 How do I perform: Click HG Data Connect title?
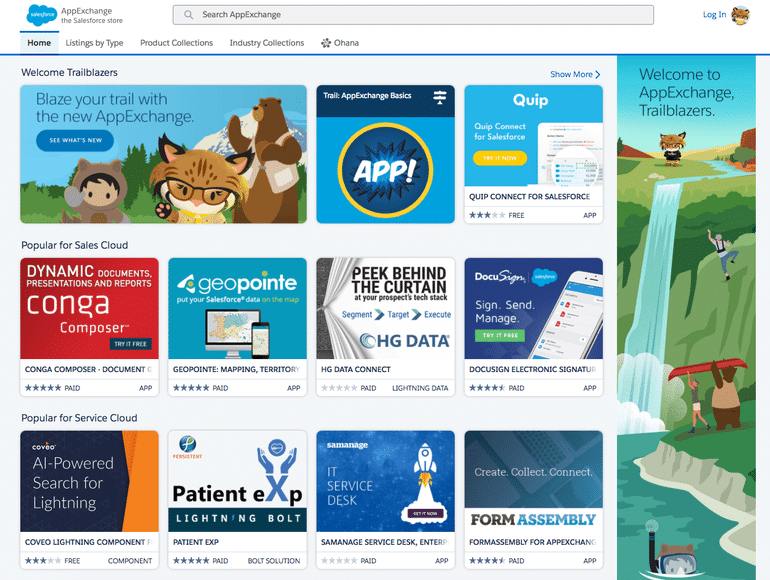click(x=356, y=369)
